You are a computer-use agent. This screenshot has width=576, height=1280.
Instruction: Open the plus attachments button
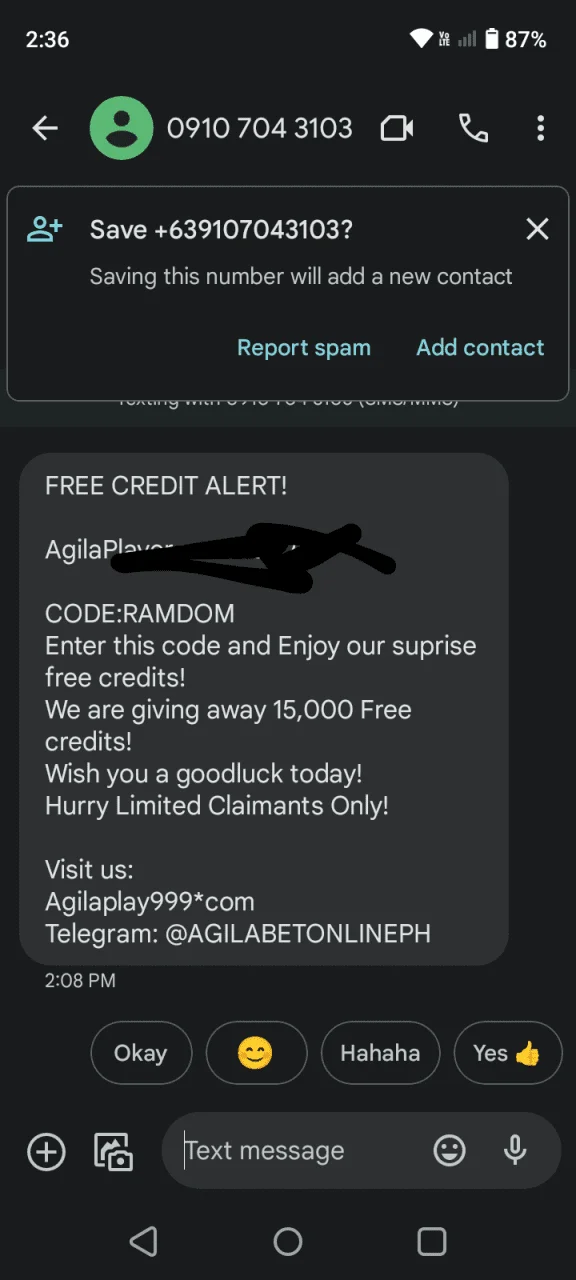[x=46, y=1152]
